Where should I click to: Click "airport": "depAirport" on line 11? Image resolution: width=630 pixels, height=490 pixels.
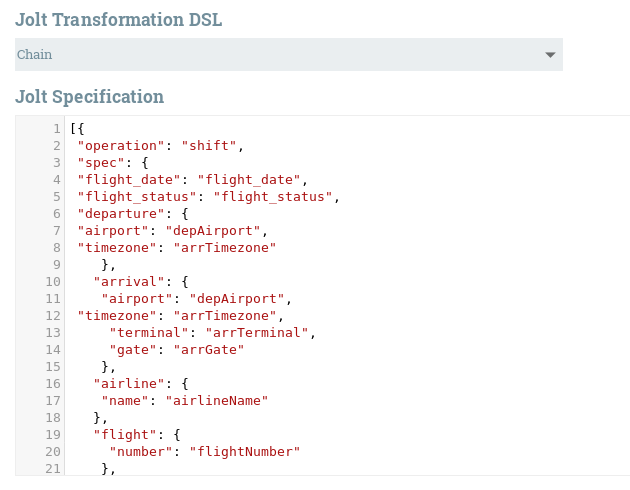pyautogui.click(x=196, y=299)
